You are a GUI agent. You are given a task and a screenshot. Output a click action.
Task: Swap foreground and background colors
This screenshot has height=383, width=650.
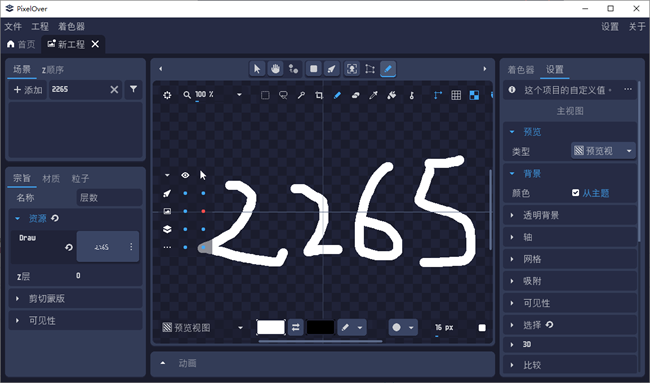click(x=296, y=327)
